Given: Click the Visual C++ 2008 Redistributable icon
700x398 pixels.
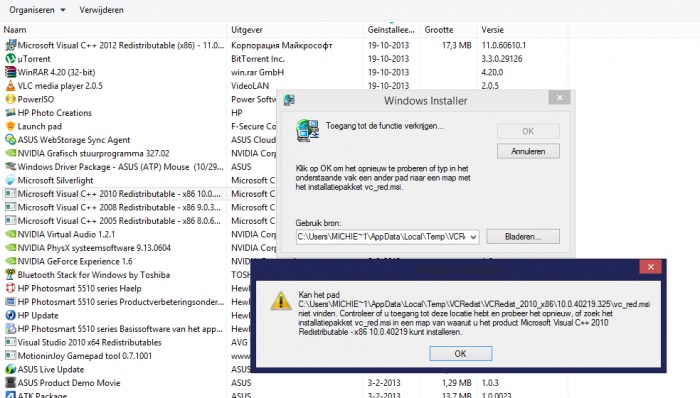Looking at the screenshot, I should (x=10, y=207).
